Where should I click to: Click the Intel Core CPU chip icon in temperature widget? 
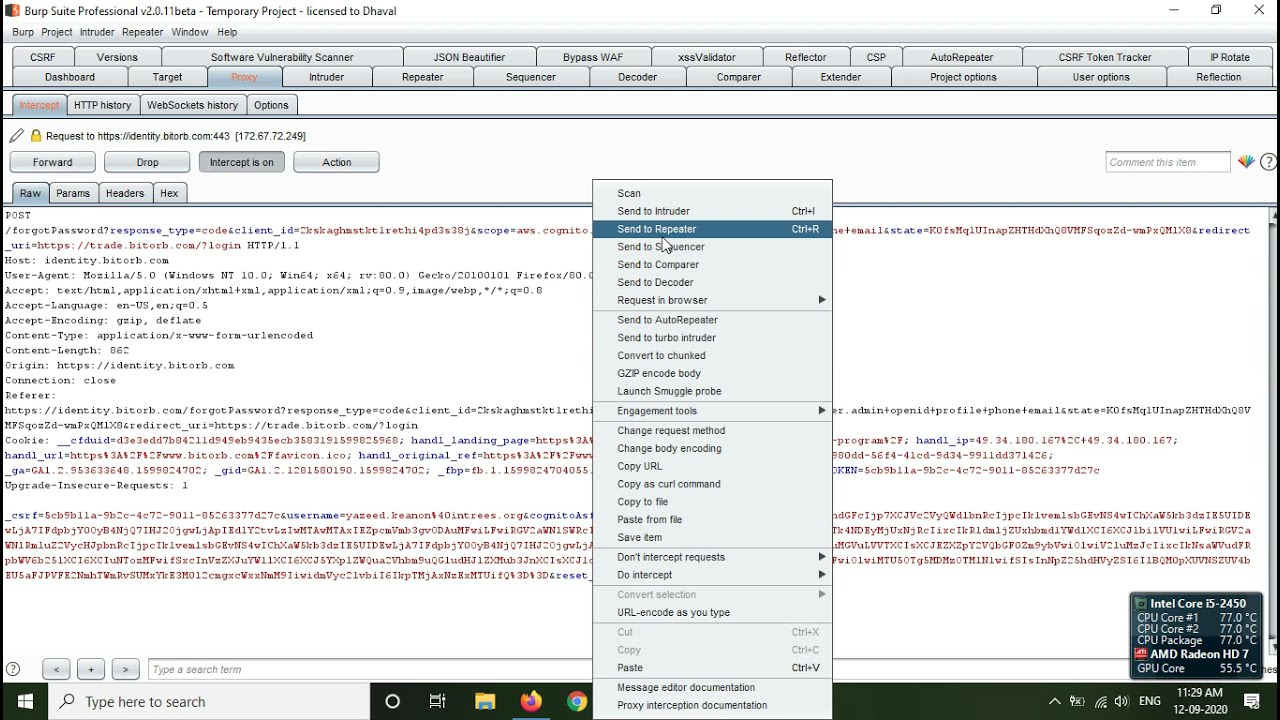pyautogui.click(x=1141, y=604)
